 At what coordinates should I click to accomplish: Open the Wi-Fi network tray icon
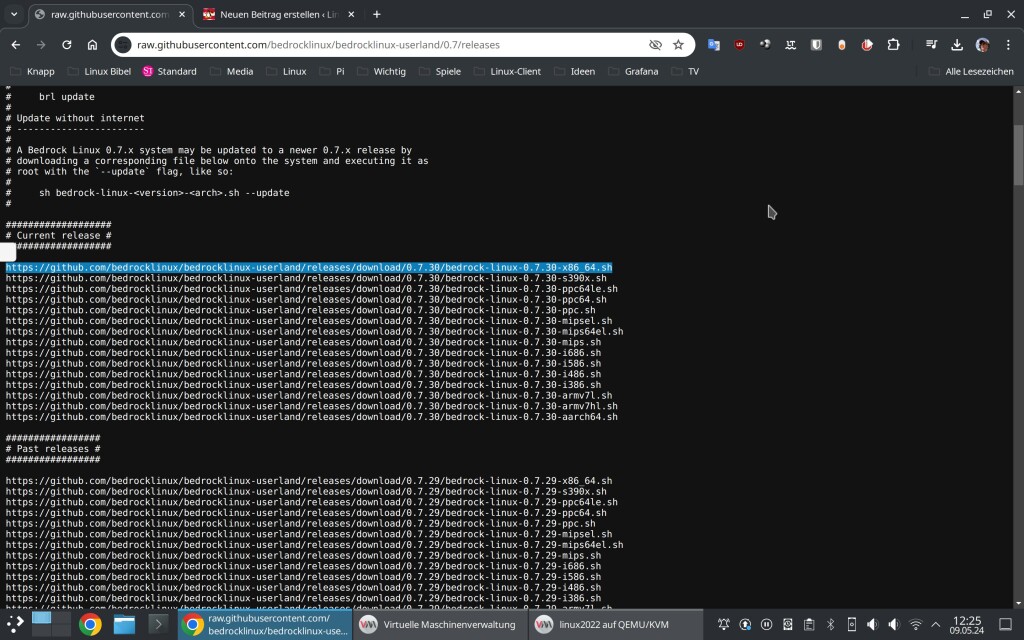pyautogui.click(x=916, y=624)
